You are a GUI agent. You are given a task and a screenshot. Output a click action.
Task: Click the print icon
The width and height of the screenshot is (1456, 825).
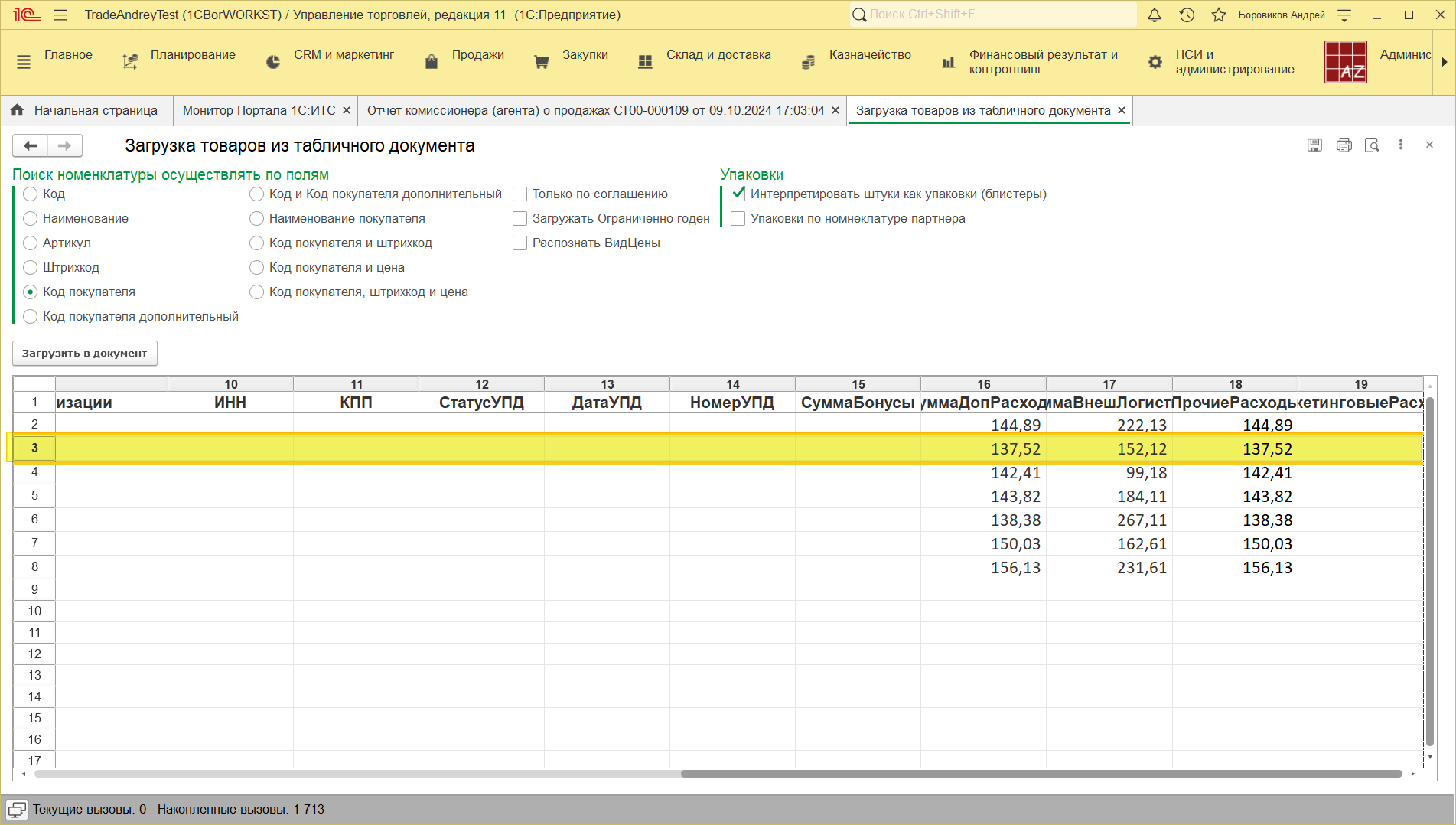1344,145
